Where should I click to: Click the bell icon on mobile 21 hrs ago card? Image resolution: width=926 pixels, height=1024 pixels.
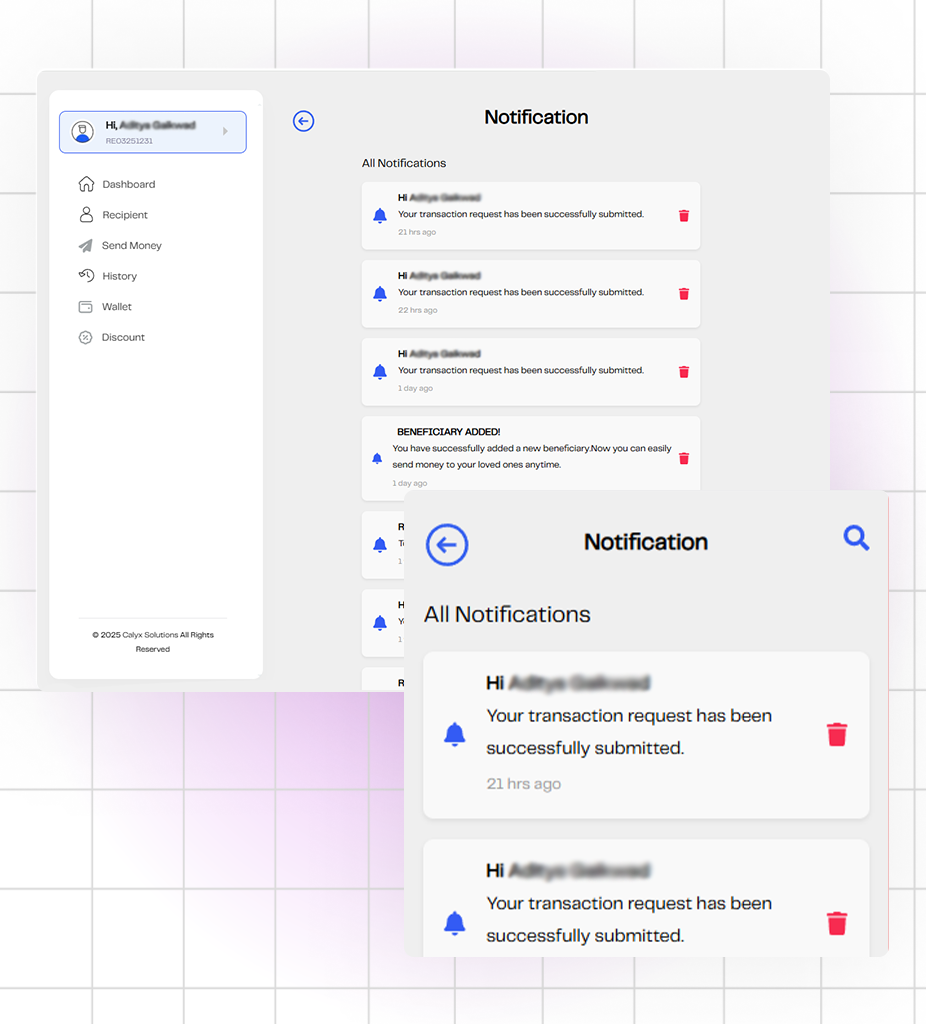[455, 735]
